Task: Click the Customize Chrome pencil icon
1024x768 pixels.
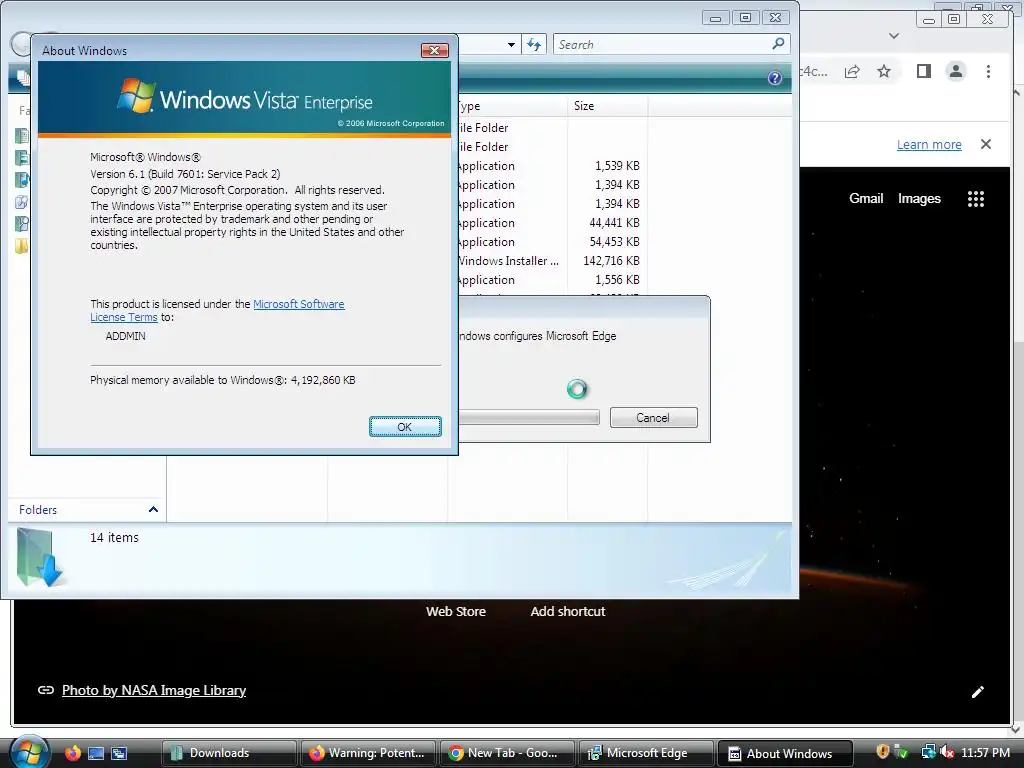Action: click(x=978, y=692)
